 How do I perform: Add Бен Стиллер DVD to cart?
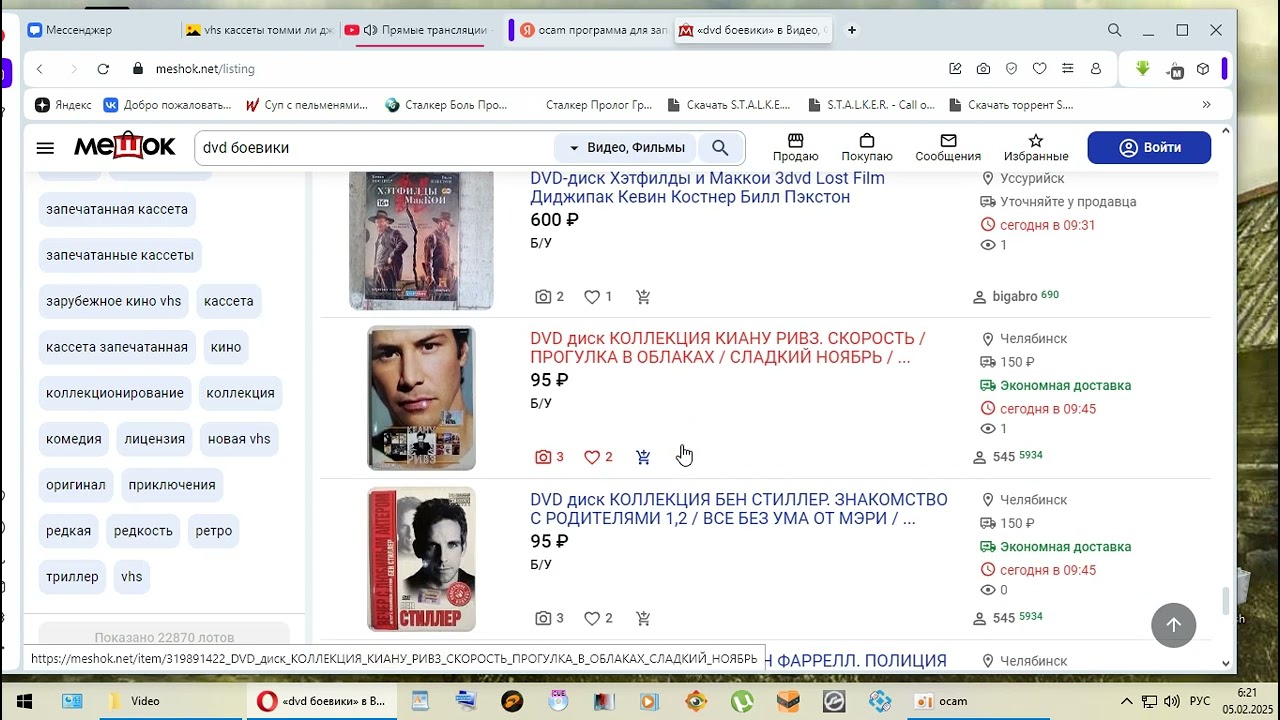click(643, 618)
